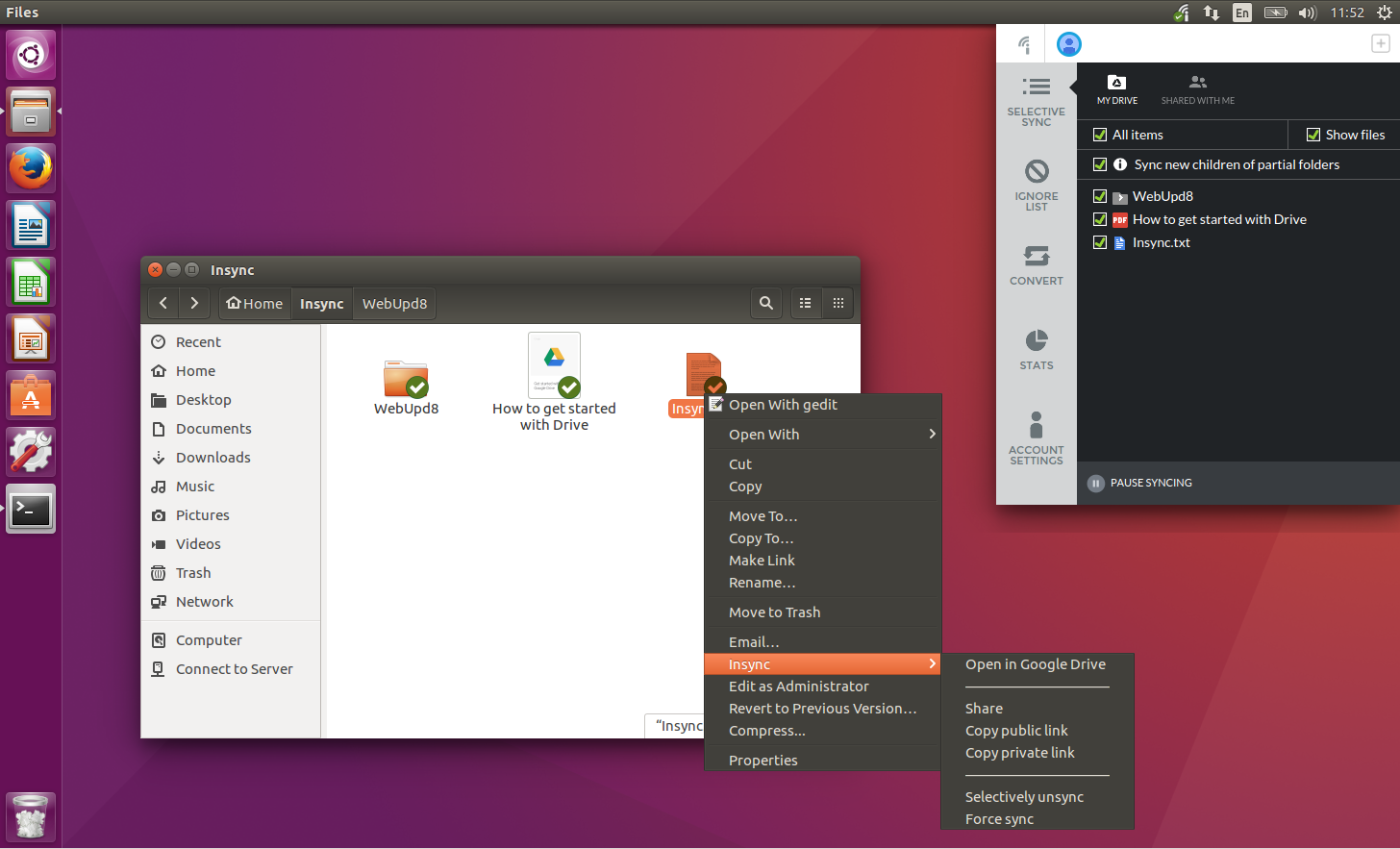This screenshot has height=849, width=1400.
Task: Uncheck the Insync.txt sync checkbox
Action: click(x=1100, y=242)
